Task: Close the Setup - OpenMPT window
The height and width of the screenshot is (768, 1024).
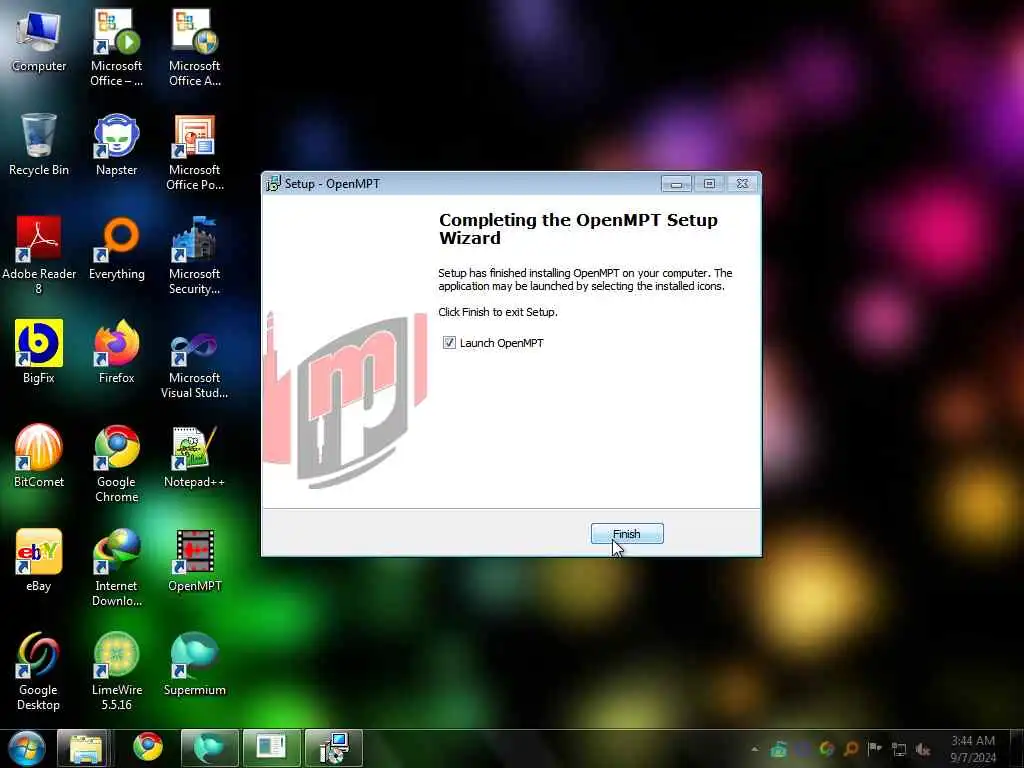Action: click(743, 184)
